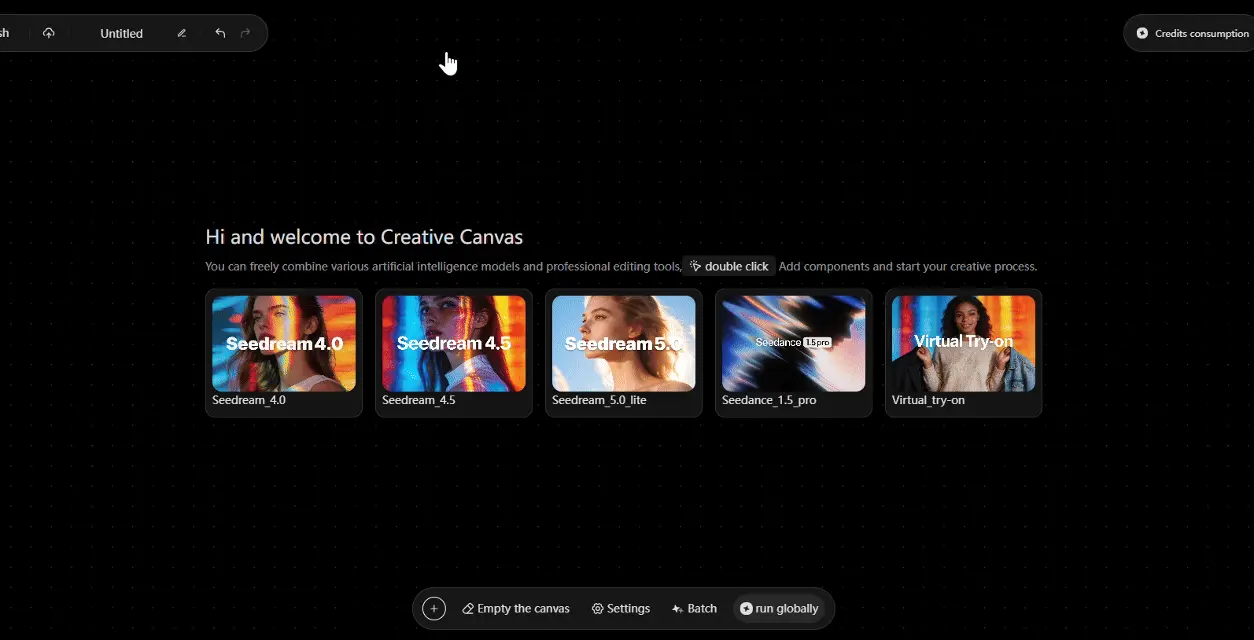The image size is (1254, 640).
Task: Select the Seedance_1.5_pro card
Action: click(x=794, y=353)
